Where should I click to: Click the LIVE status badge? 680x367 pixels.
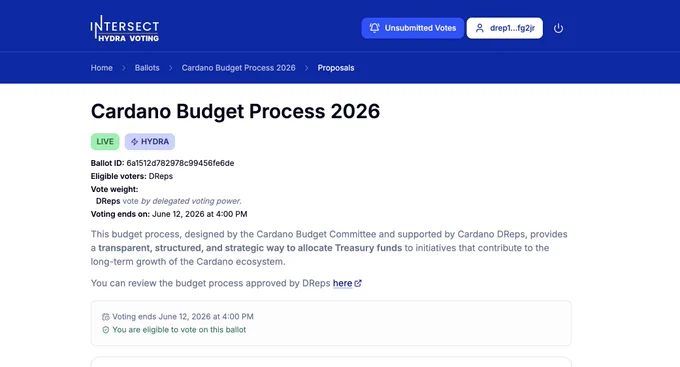(105, 142)
